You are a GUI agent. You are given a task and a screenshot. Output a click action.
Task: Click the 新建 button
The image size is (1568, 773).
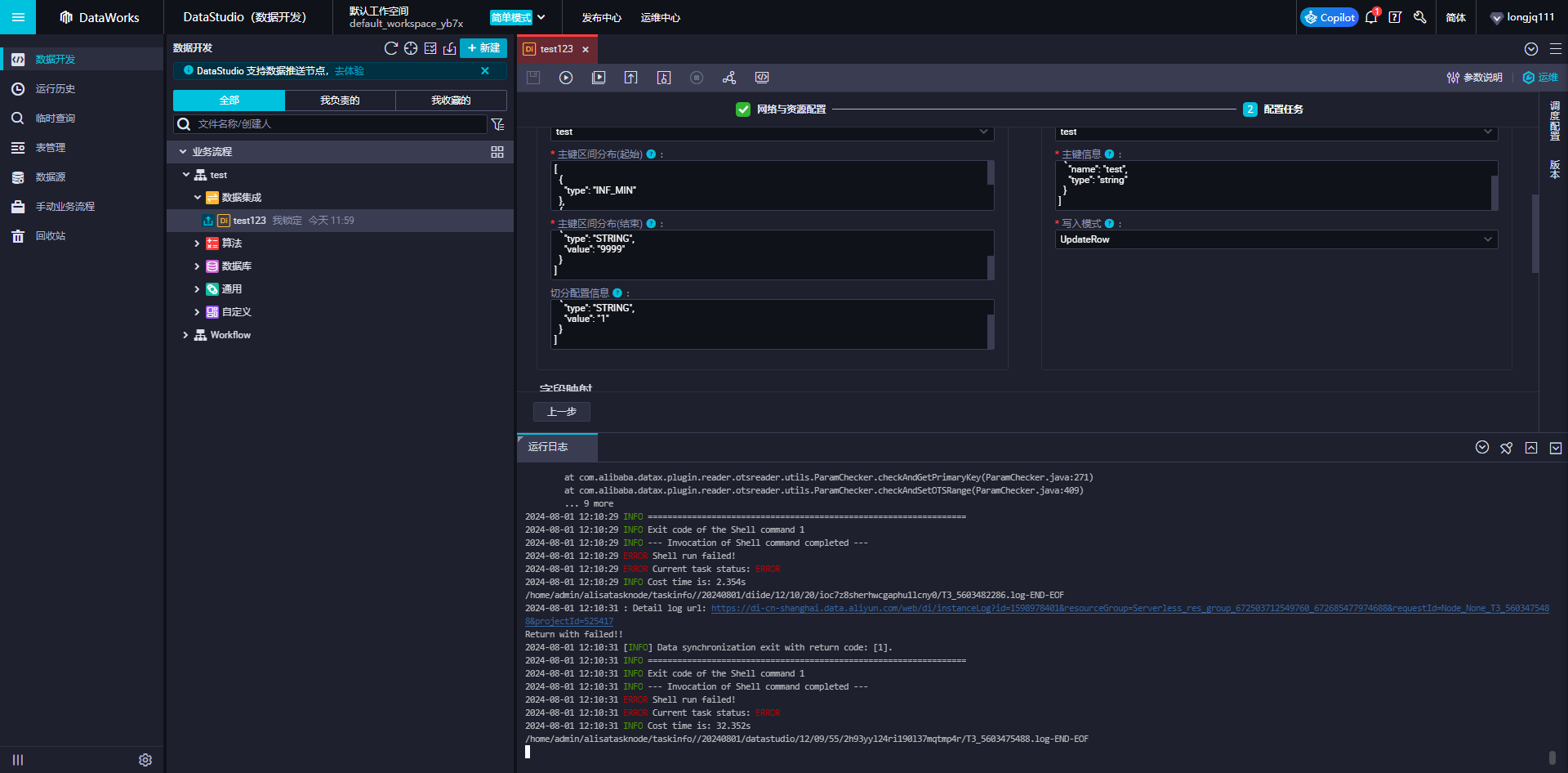point(483,48)
